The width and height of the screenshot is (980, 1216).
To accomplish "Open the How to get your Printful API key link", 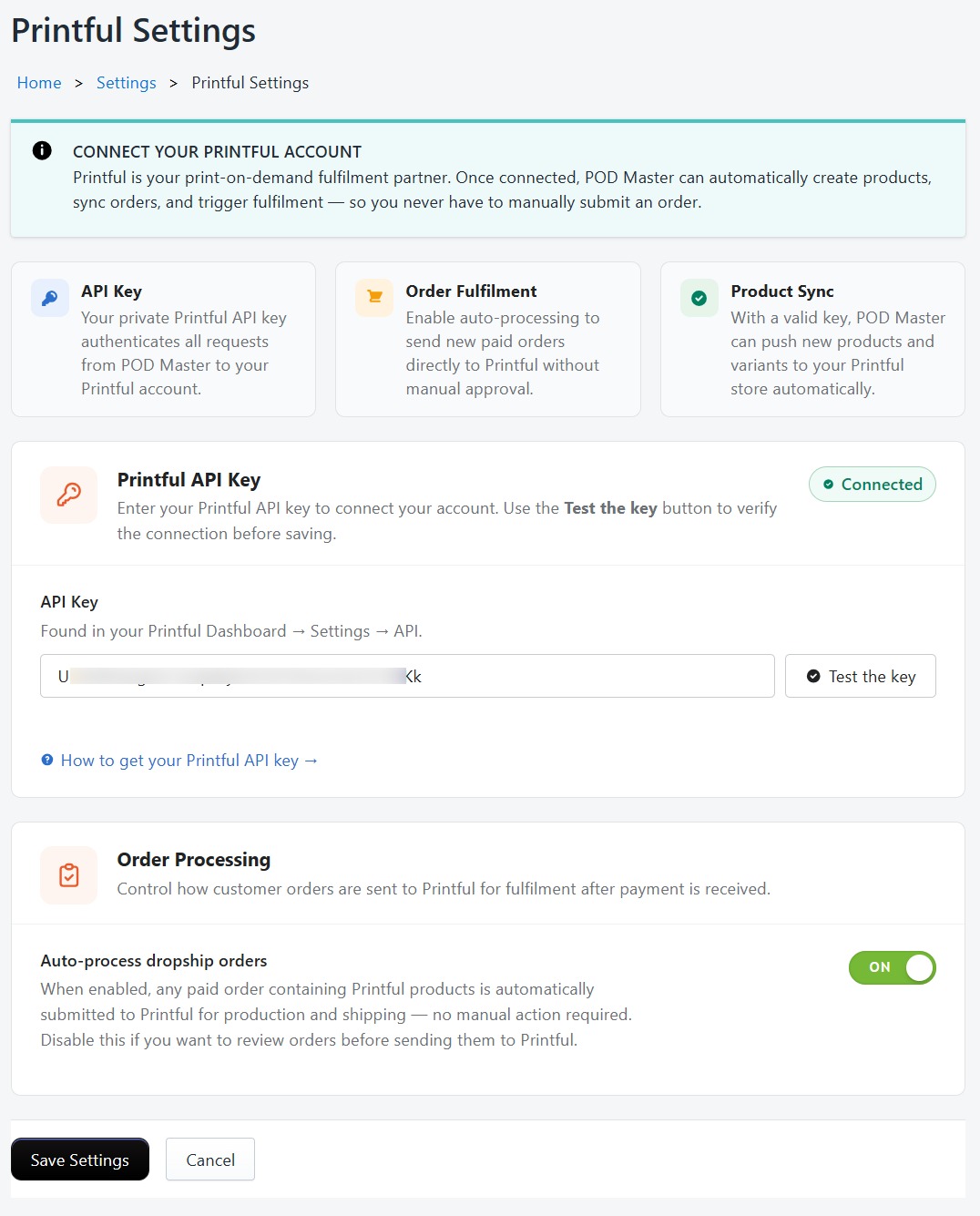I will (189, 760).
